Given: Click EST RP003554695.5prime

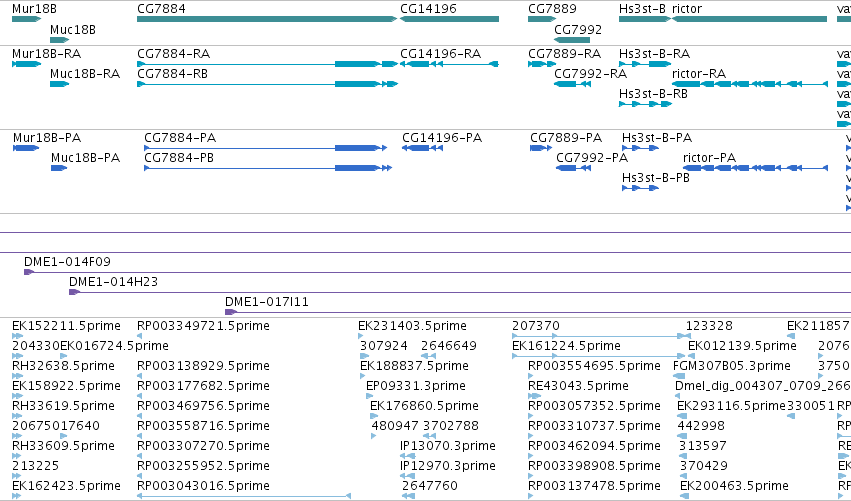Looking at the screenshot, I should (594, 366).
